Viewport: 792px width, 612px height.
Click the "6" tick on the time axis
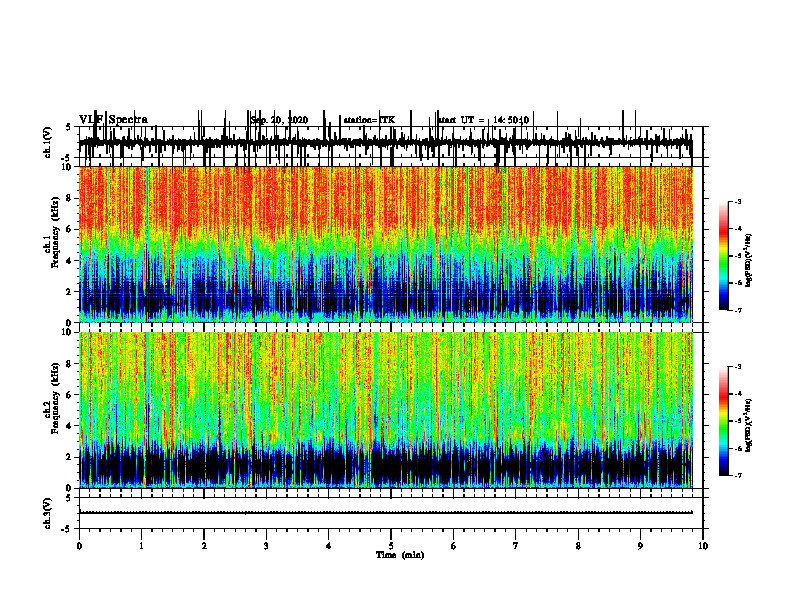pos(454,546)
